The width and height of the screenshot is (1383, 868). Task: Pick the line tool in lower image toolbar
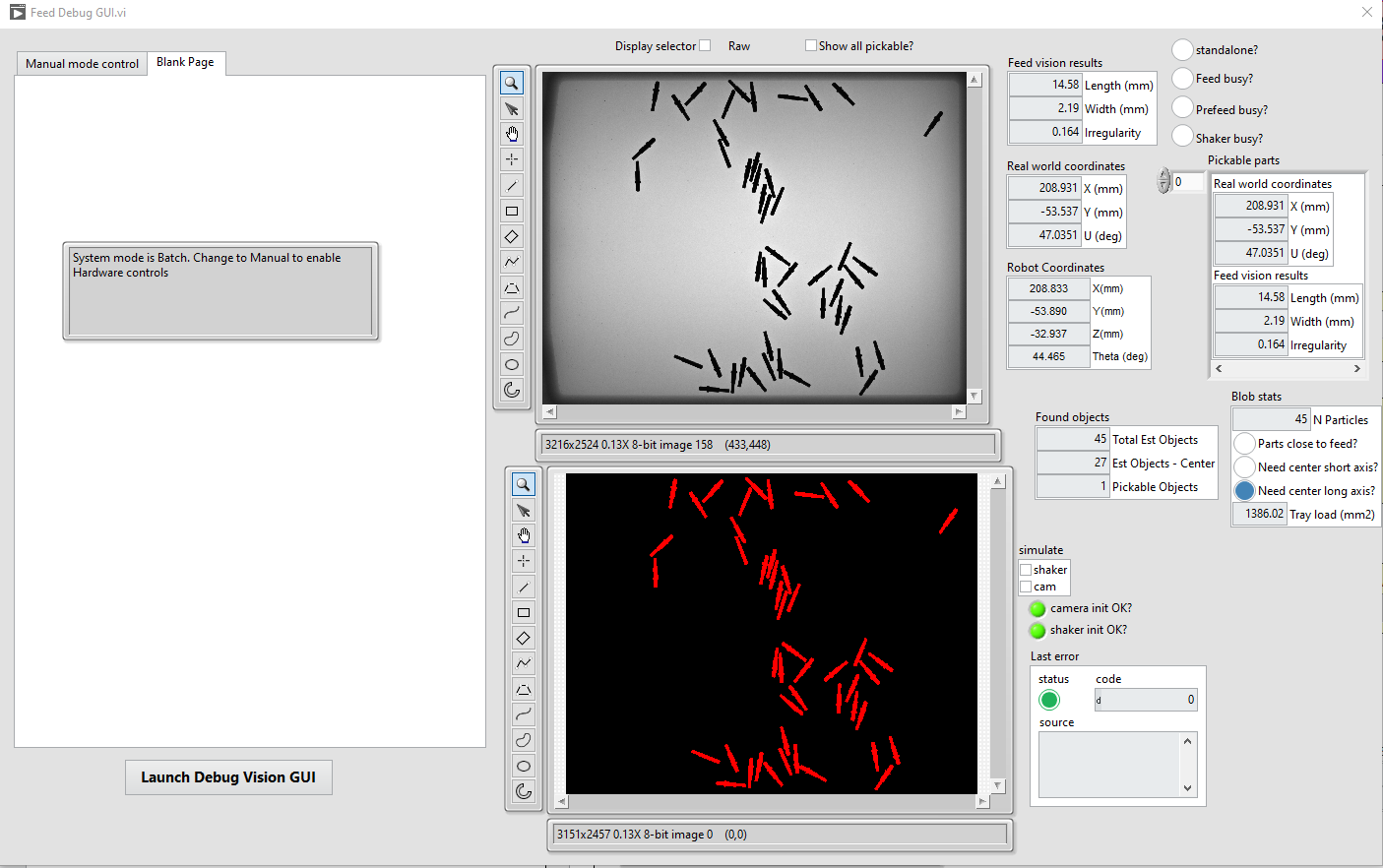524,588
